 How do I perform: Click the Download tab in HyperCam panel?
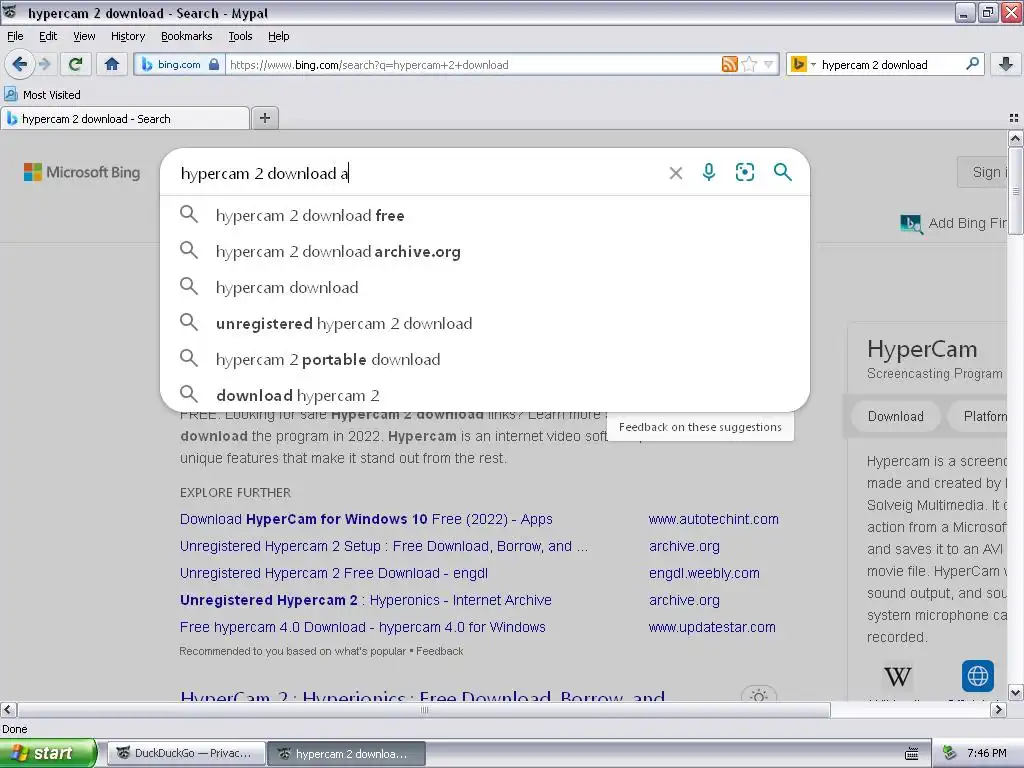pyautogui.click(x=895, y=416)
